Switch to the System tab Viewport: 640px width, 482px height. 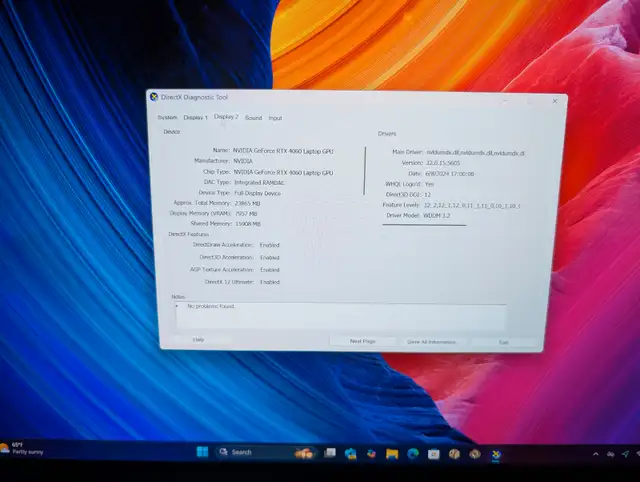[x=167, y=118]
